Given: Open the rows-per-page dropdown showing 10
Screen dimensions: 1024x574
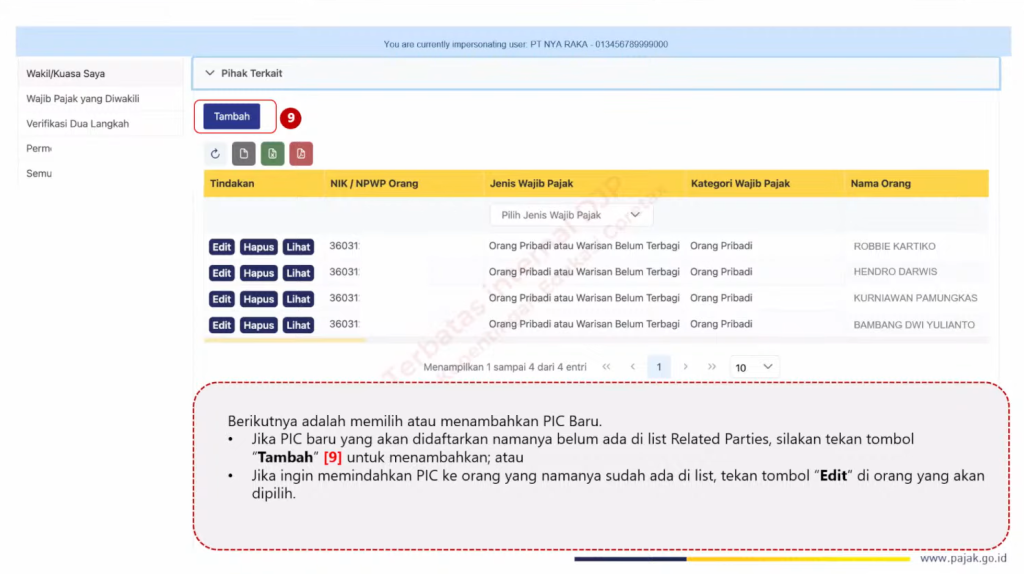Looking at the screenshot, I should 754,367.
